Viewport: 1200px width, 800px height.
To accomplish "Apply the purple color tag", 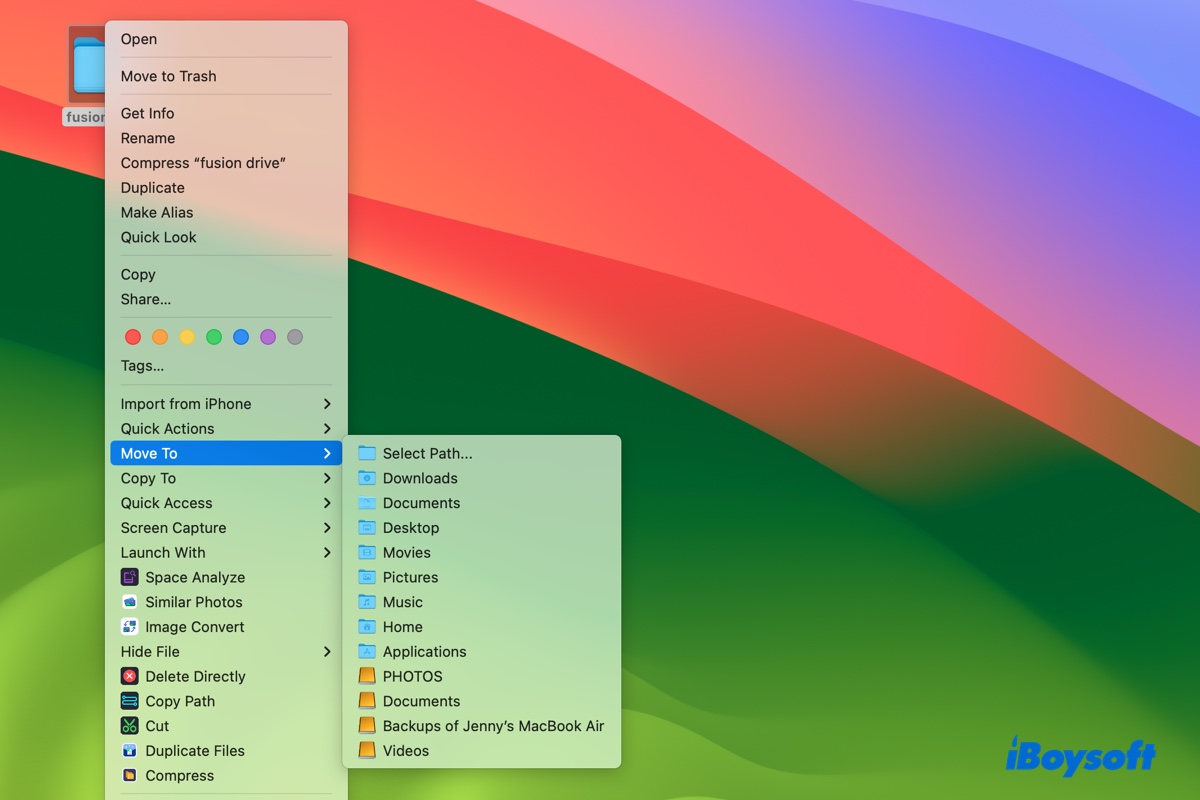I will tap(268, 337).
